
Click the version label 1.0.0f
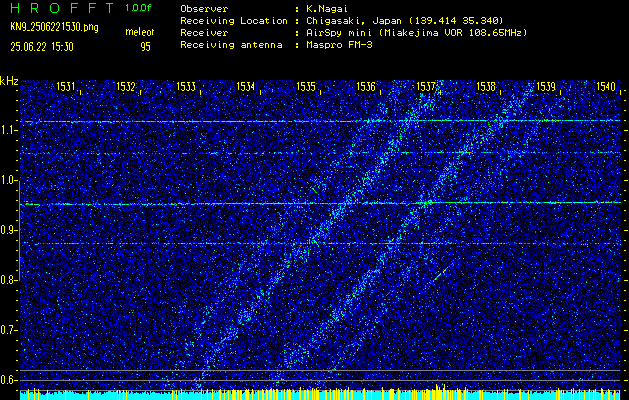[138, 8]
